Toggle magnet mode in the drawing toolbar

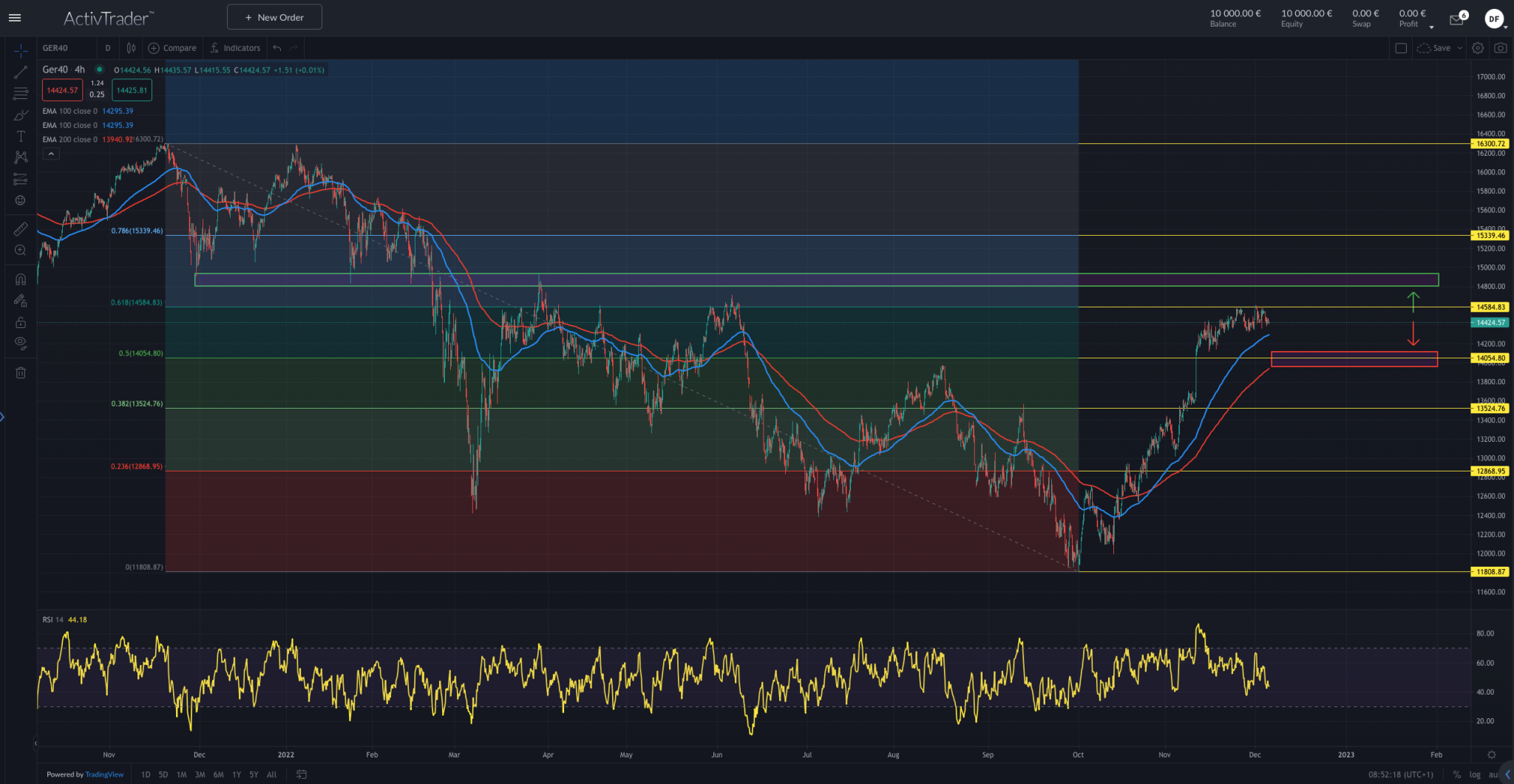pos(21,279)
